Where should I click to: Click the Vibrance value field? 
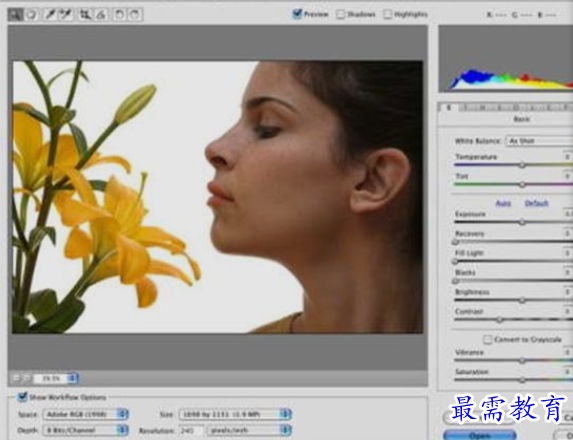point(568,352)
